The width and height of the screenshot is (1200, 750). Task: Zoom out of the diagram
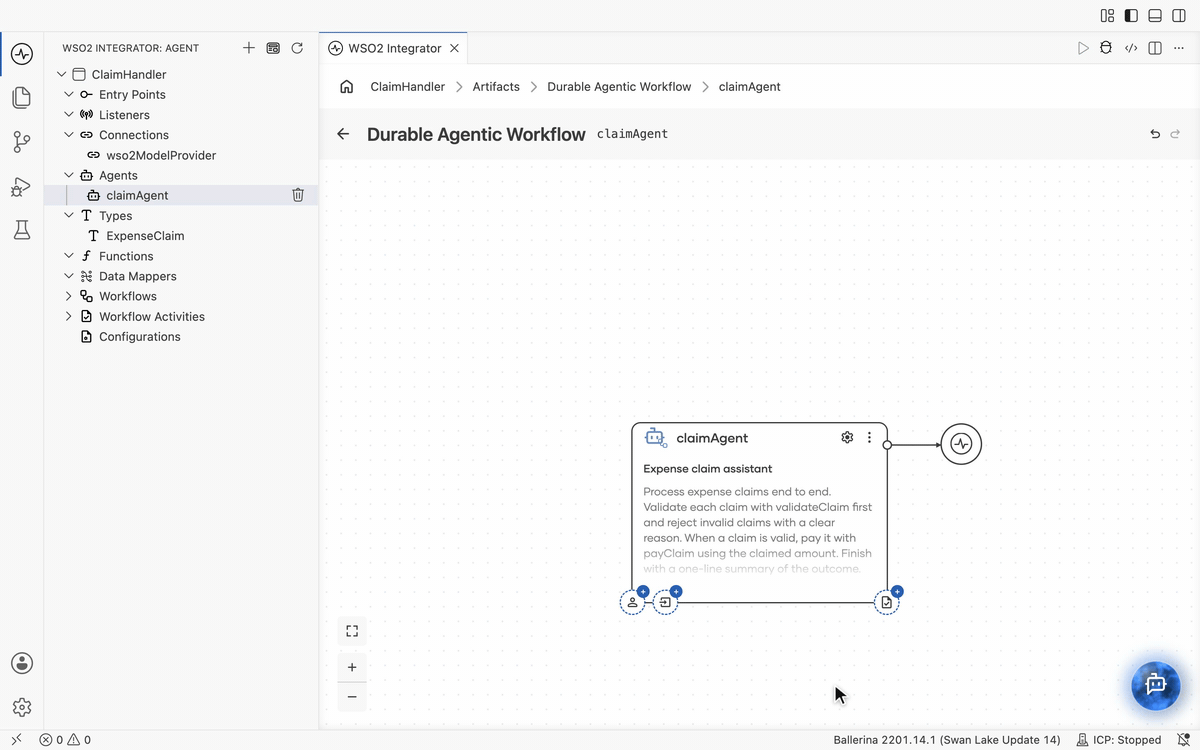[352, 697]
